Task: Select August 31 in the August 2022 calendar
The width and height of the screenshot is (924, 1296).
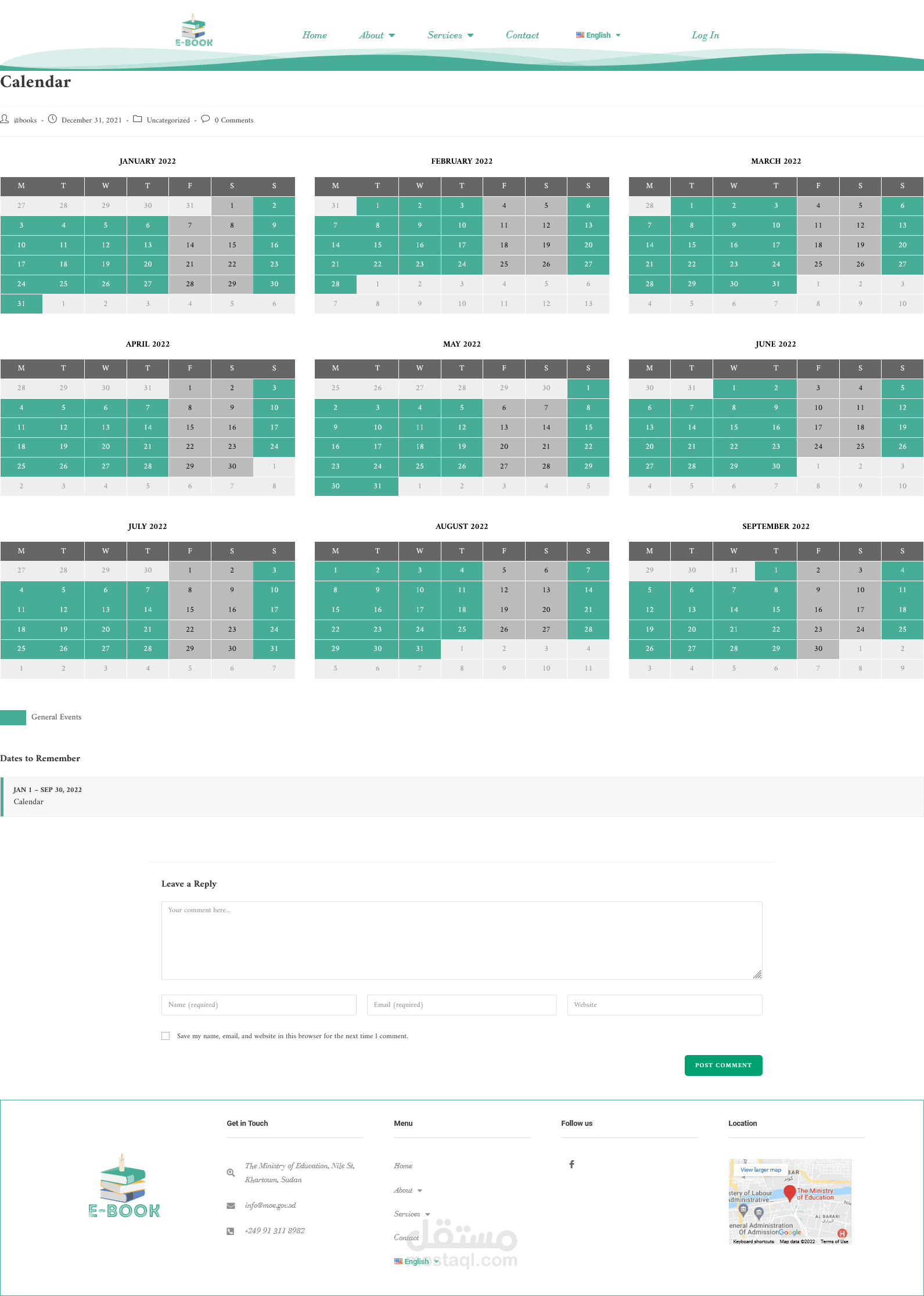Action: click(420, 649)
